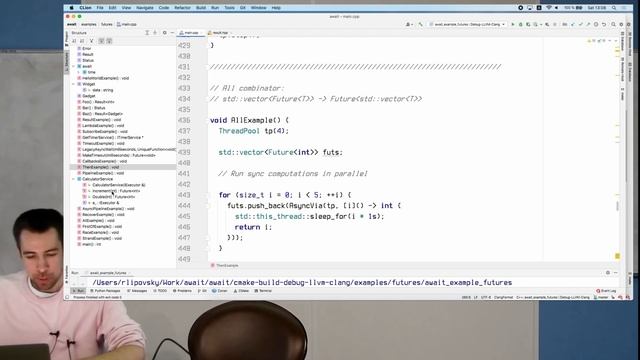
Task: Click the editor vertical scrollbar thumb
Action: click(x=617, y=206)
